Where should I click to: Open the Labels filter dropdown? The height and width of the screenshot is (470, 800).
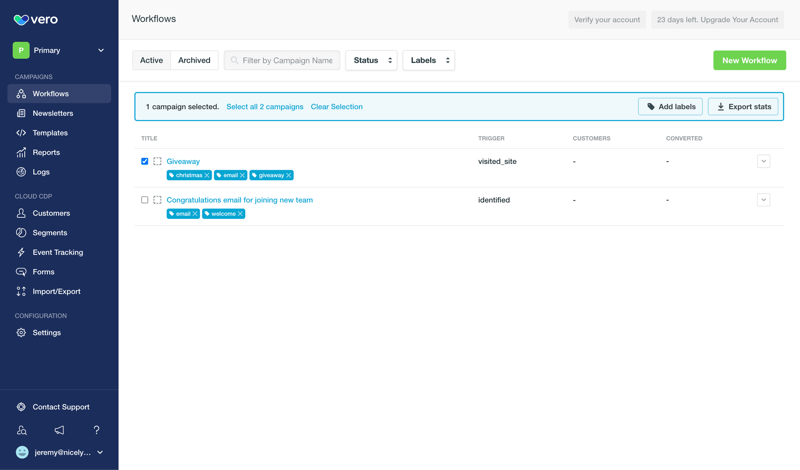[x=428, y=60]
